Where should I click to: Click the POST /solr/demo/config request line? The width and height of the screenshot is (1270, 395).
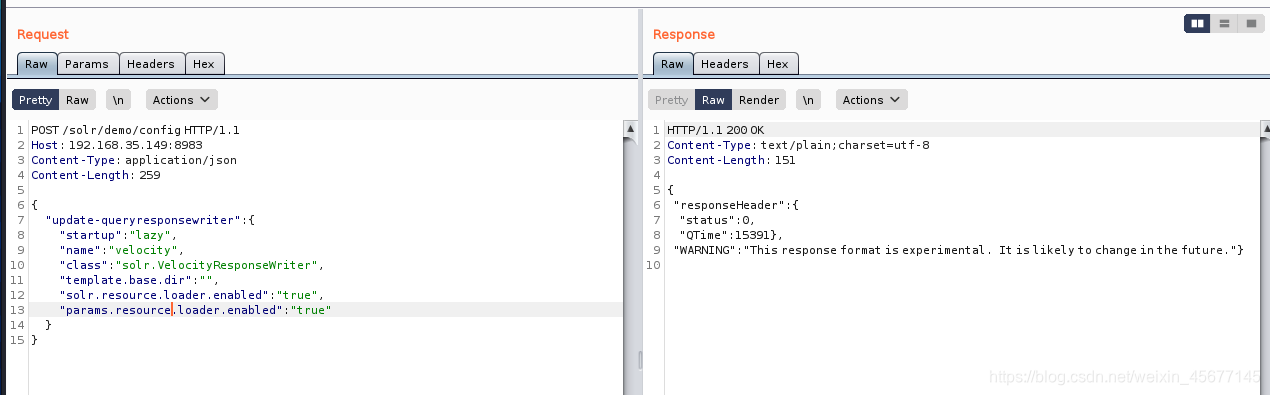coord(135,130)
